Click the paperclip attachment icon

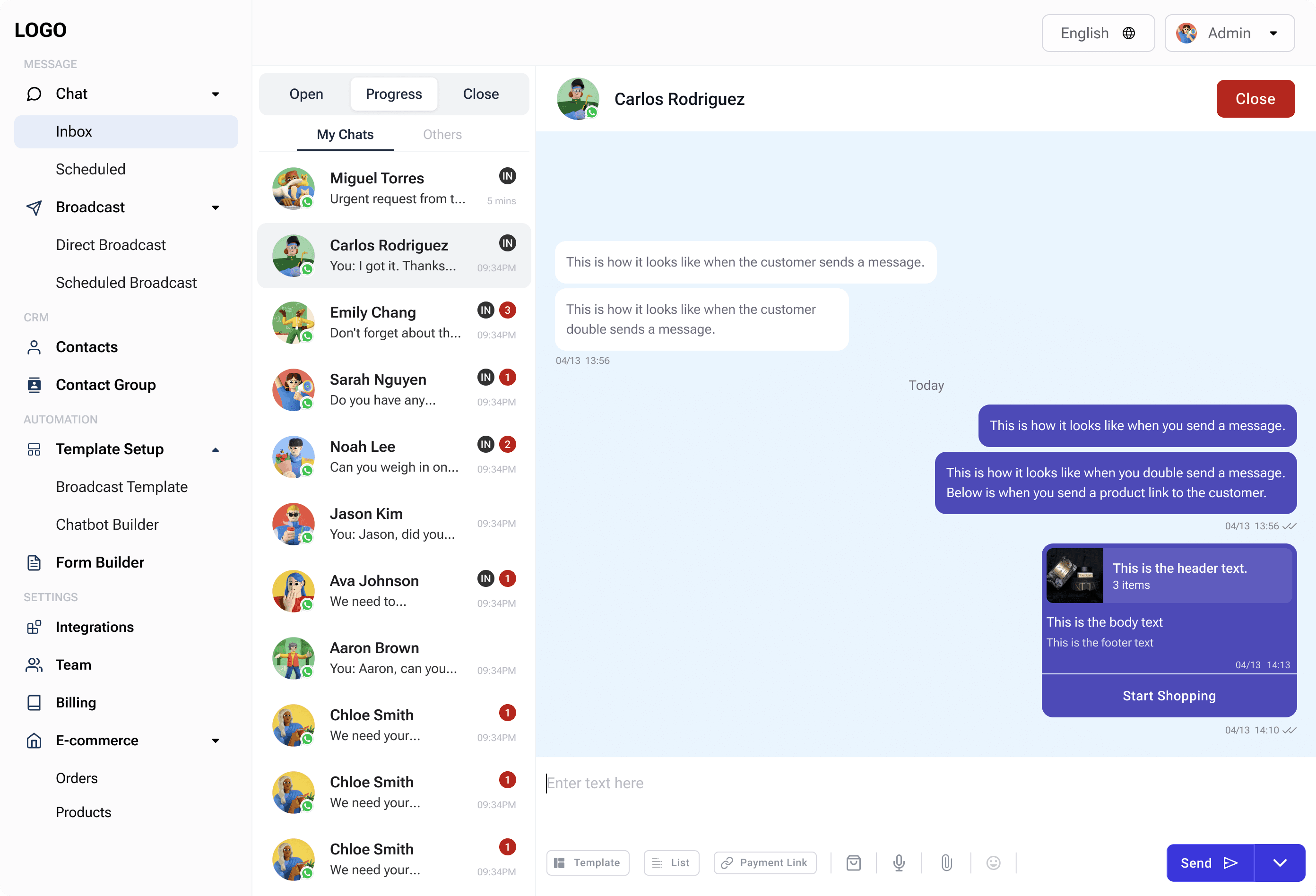point(946,862)
